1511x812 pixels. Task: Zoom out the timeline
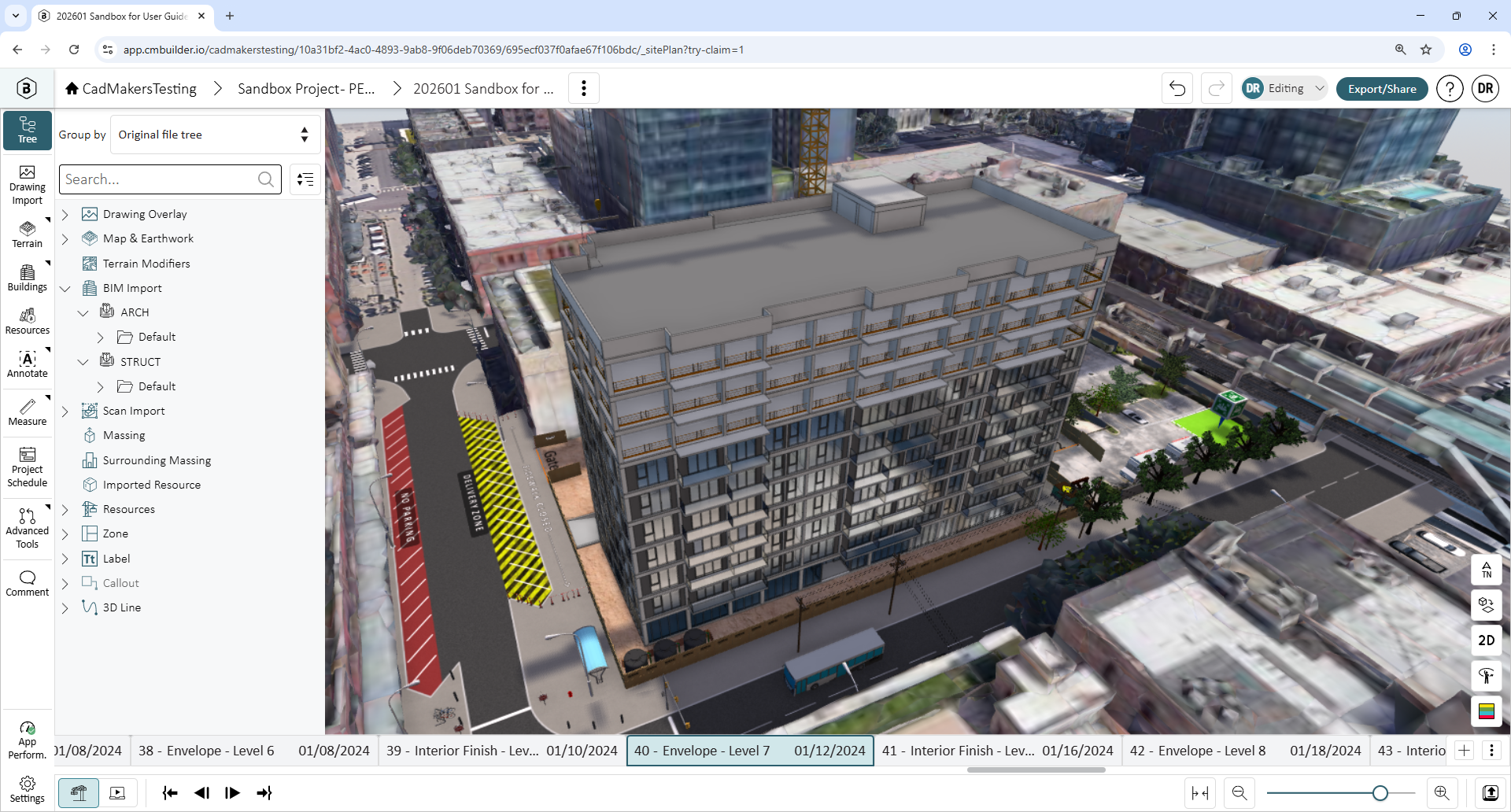click(1239, 793)
